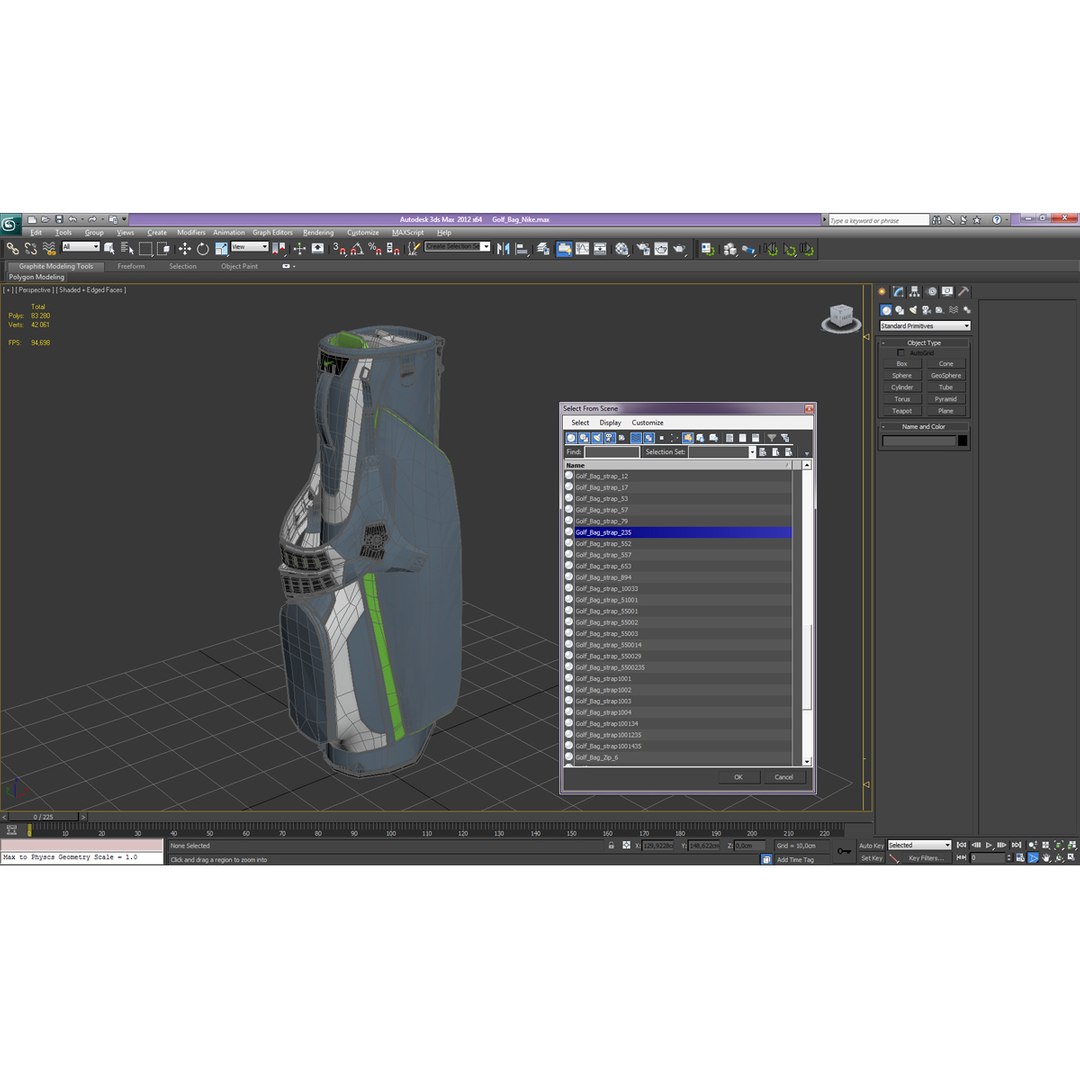
Task: Click the Render Production teapot icon
Action: point(680,249)
